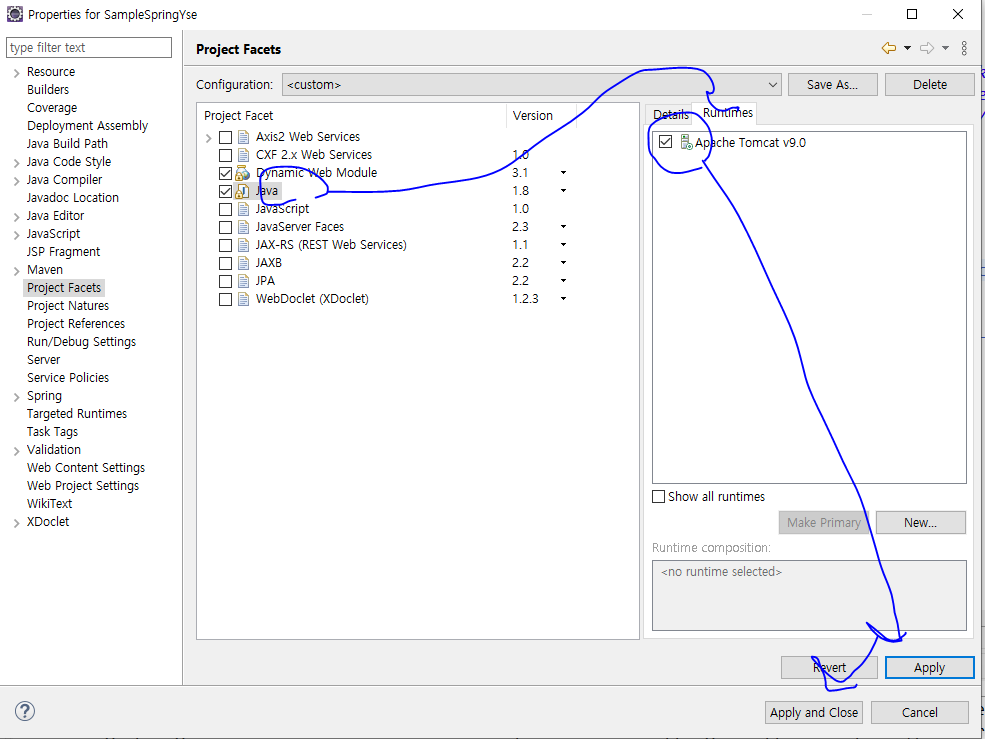Open the Configuration combo box
Screen dimensions: 985x739
click(x=531, y=84)
